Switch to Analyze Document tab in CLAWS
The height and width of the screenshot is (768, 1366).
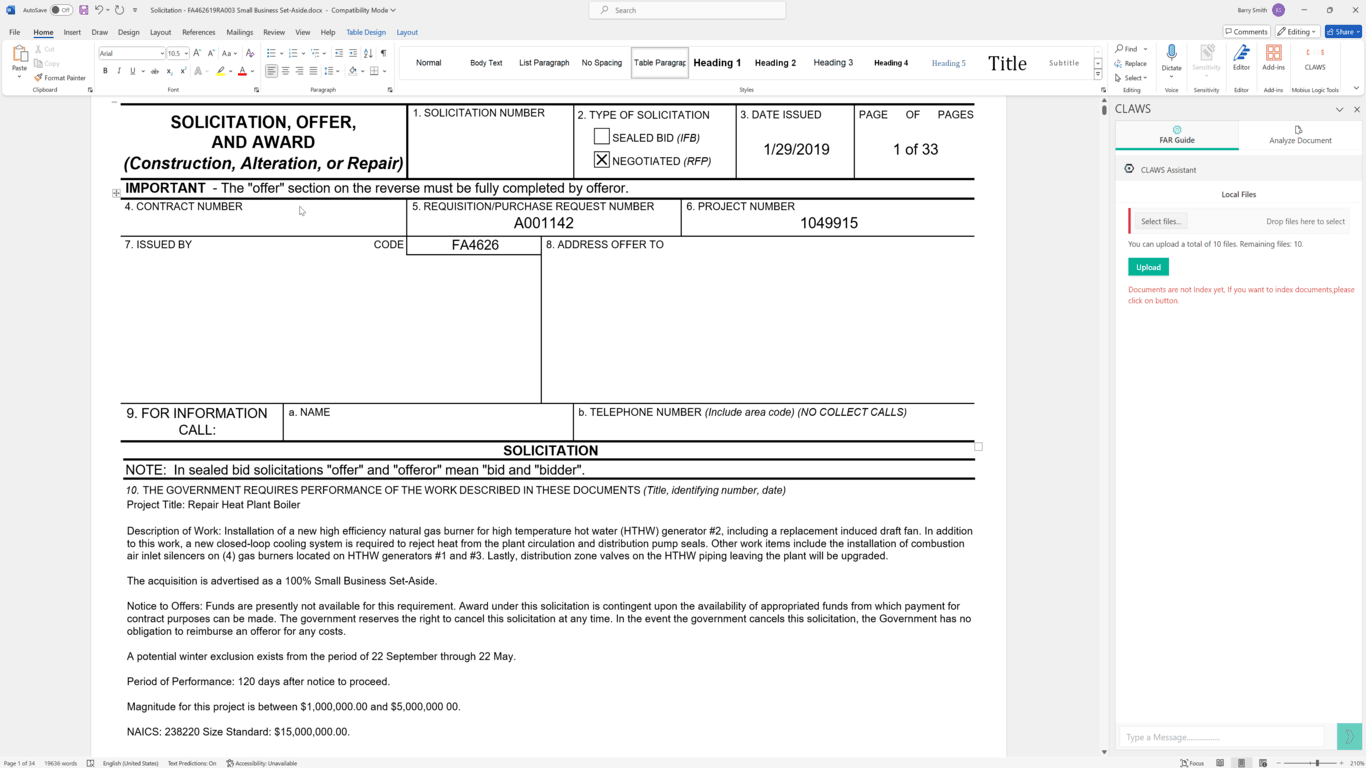click(x=1300, y=135)
